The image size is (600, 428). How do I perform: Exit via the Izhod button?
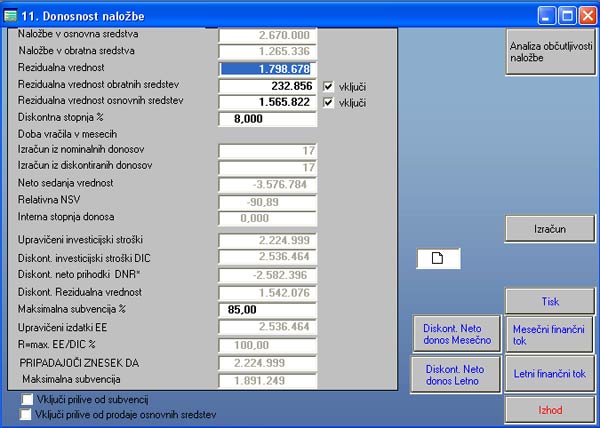[551, 409]
